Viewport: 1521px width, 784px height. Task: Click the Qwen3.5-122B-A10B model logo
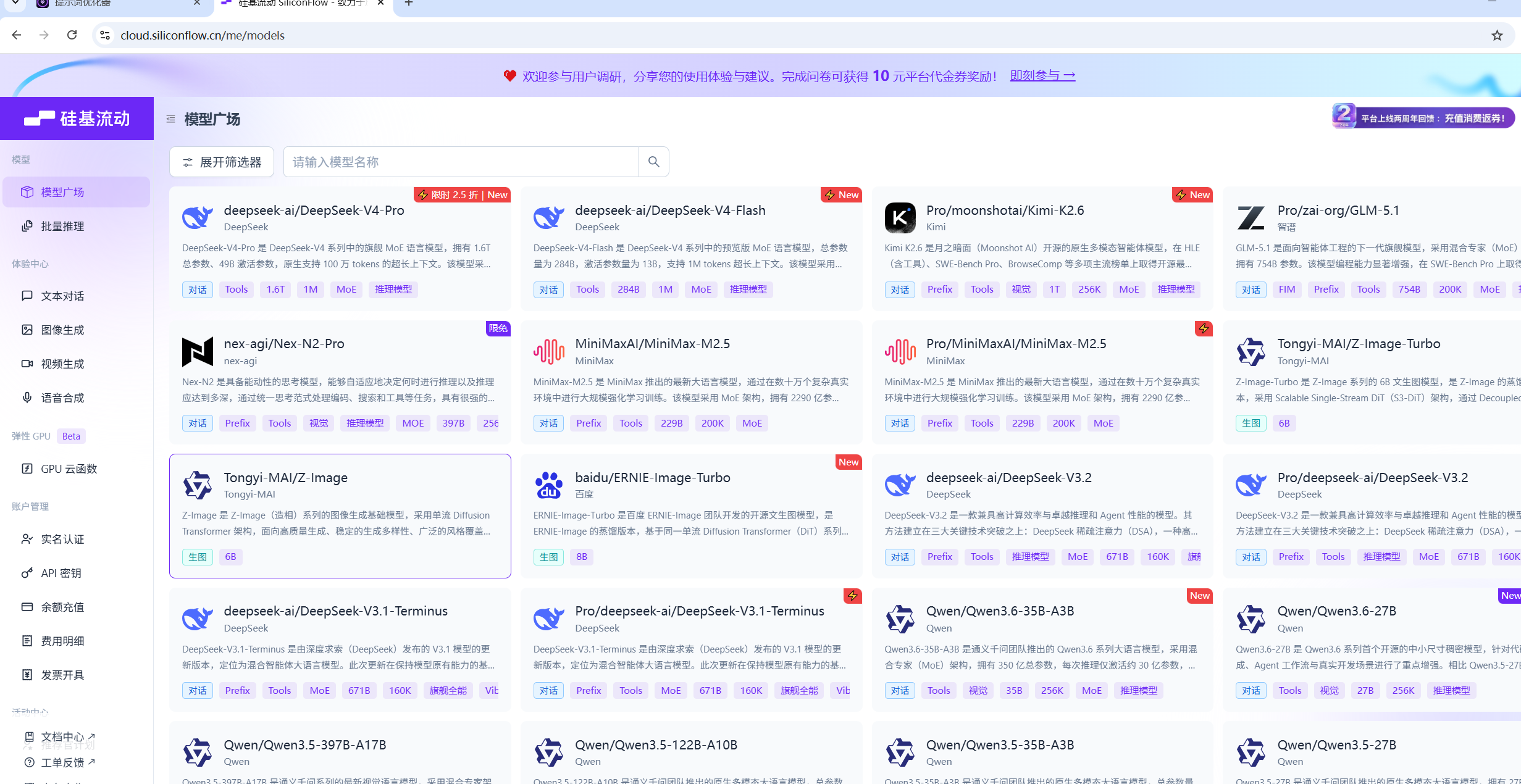pos(549,753)
